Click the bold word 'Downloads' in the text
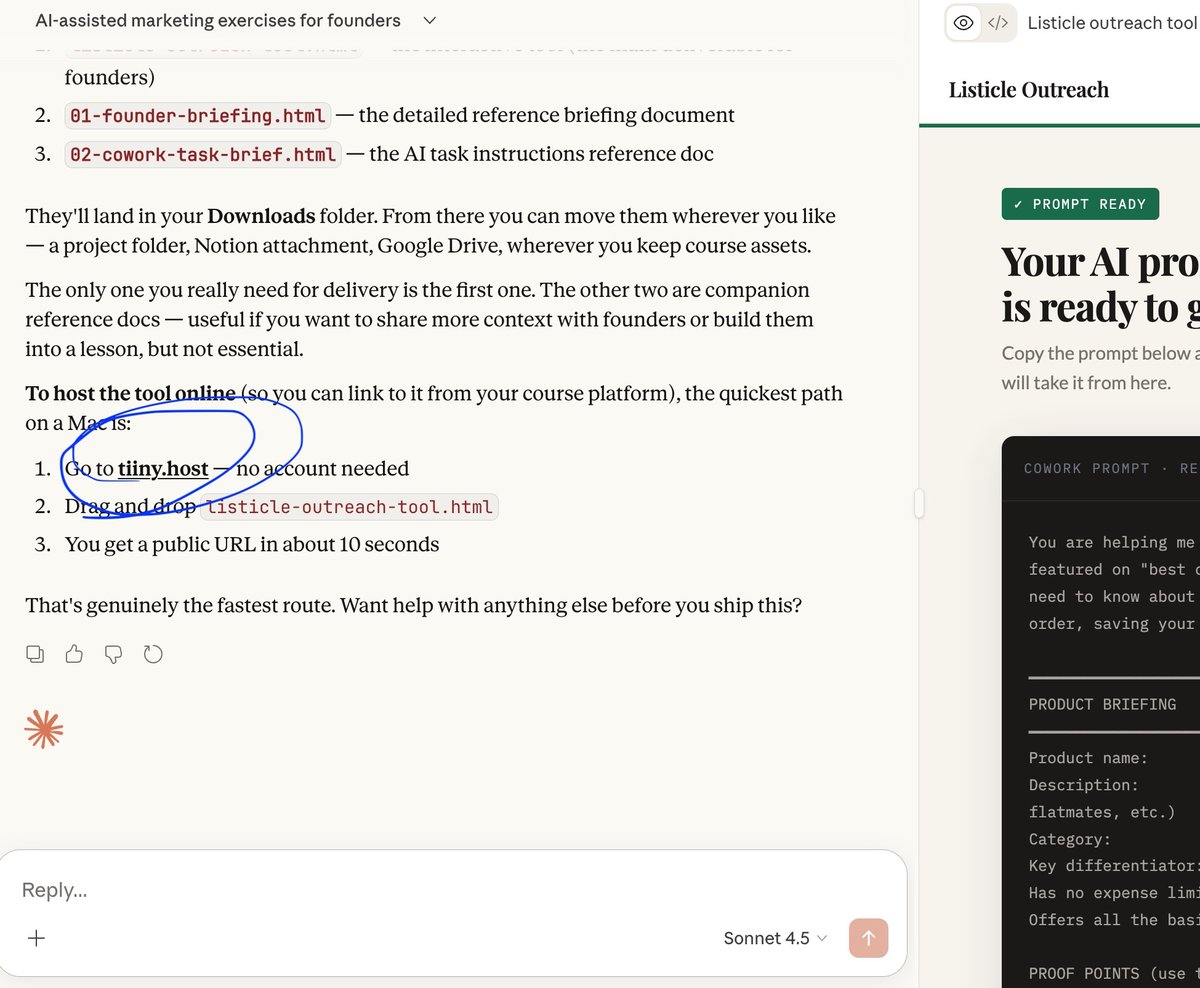Image resolution: width=1200 pixels, height=988 pixels. point(261,215)
